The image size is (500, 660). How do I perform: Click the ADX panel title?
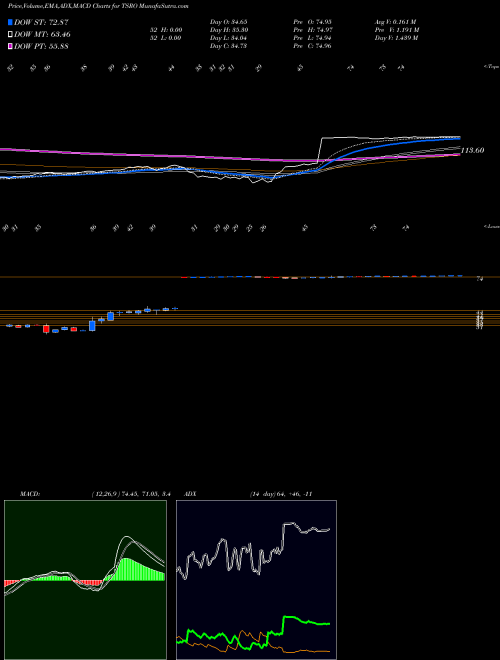[x=191, y=494]
